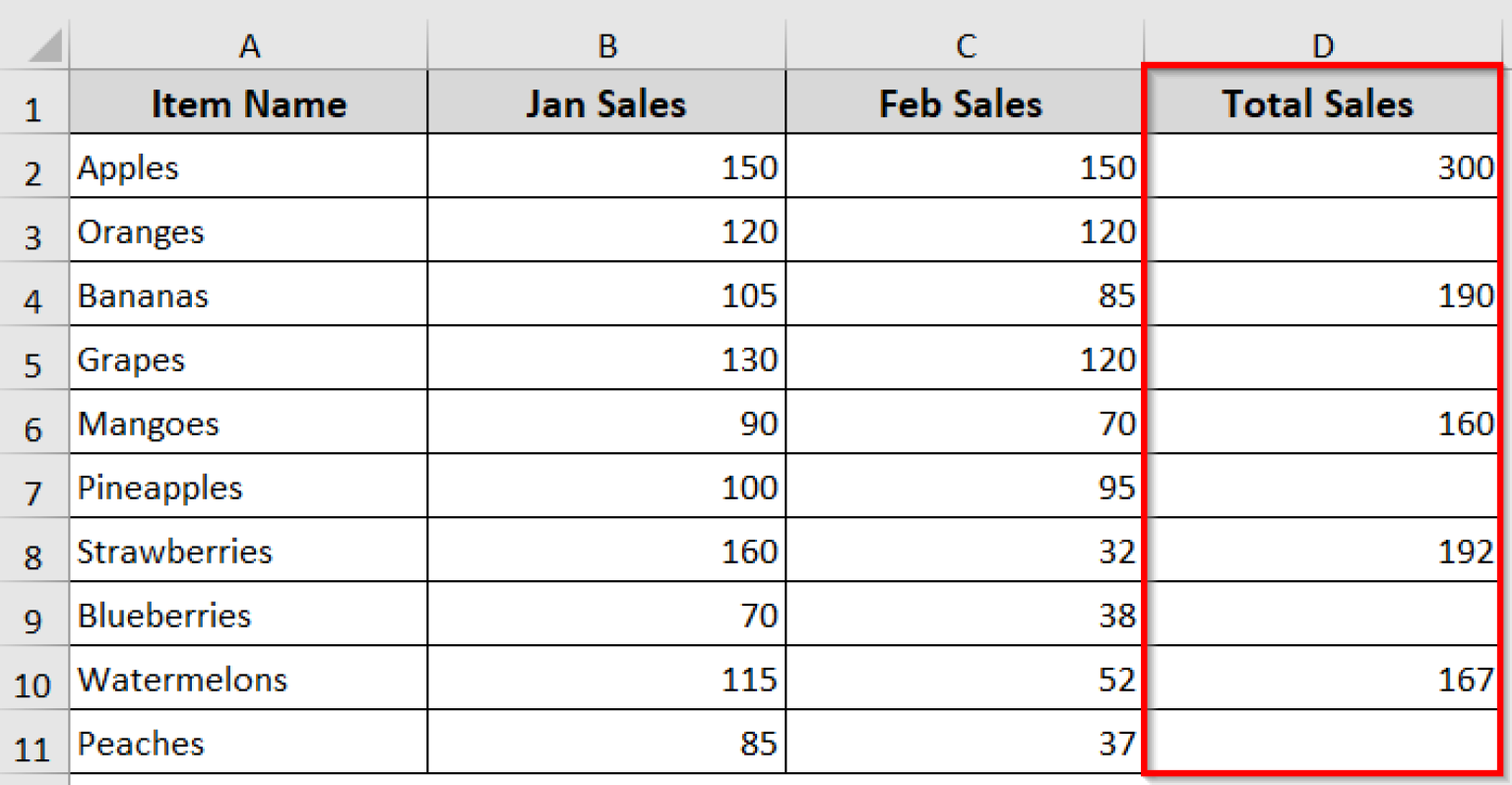Click the Item Name header cell

click(249, 102)
